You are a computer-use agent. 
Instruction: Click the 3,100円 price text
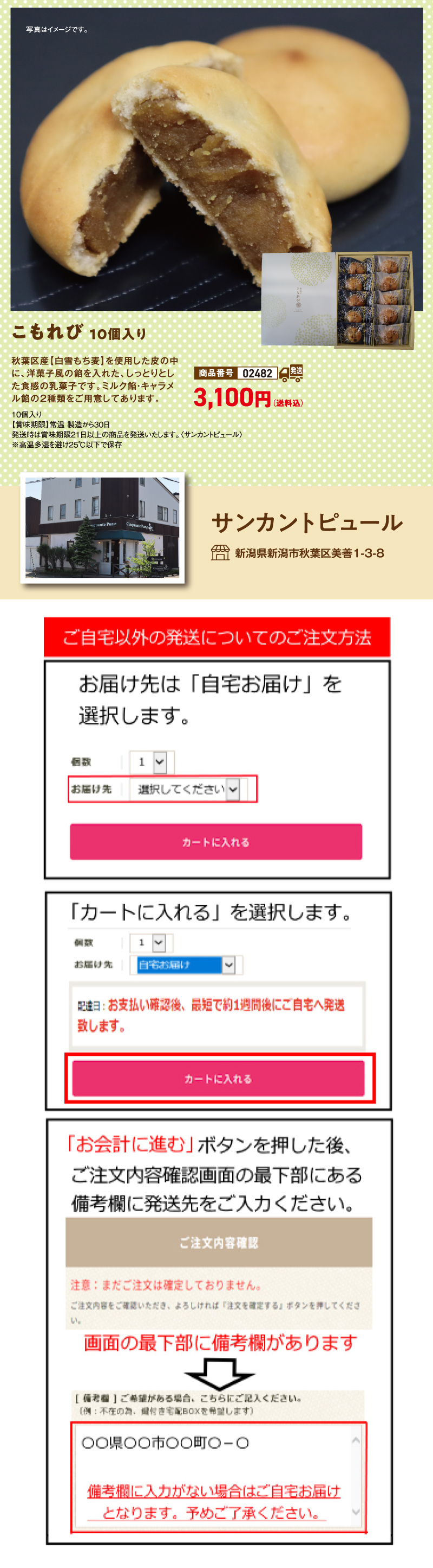[x=232, y=397]
